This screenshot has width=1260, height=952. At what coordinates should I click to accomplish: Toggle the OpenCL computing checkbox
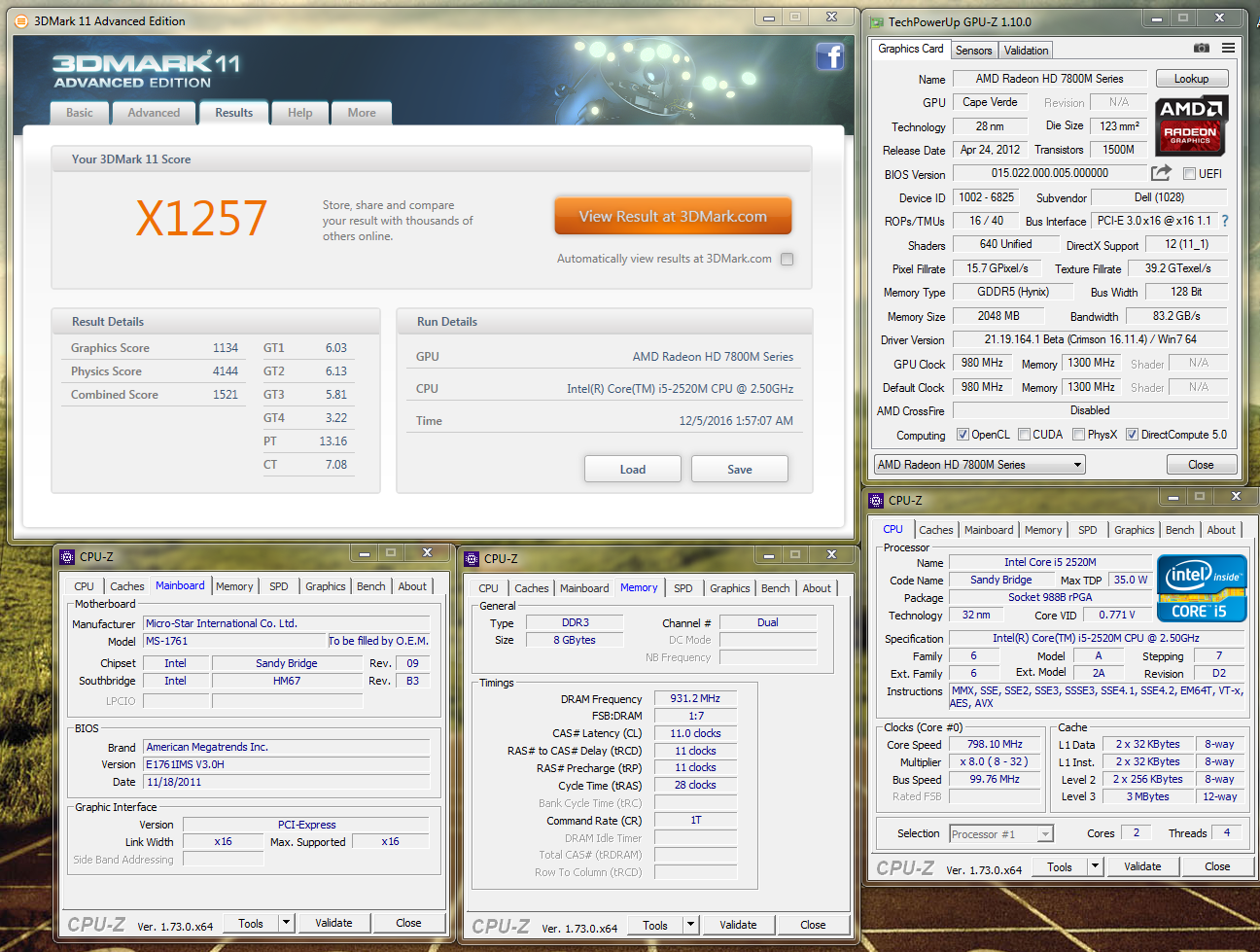962,435
